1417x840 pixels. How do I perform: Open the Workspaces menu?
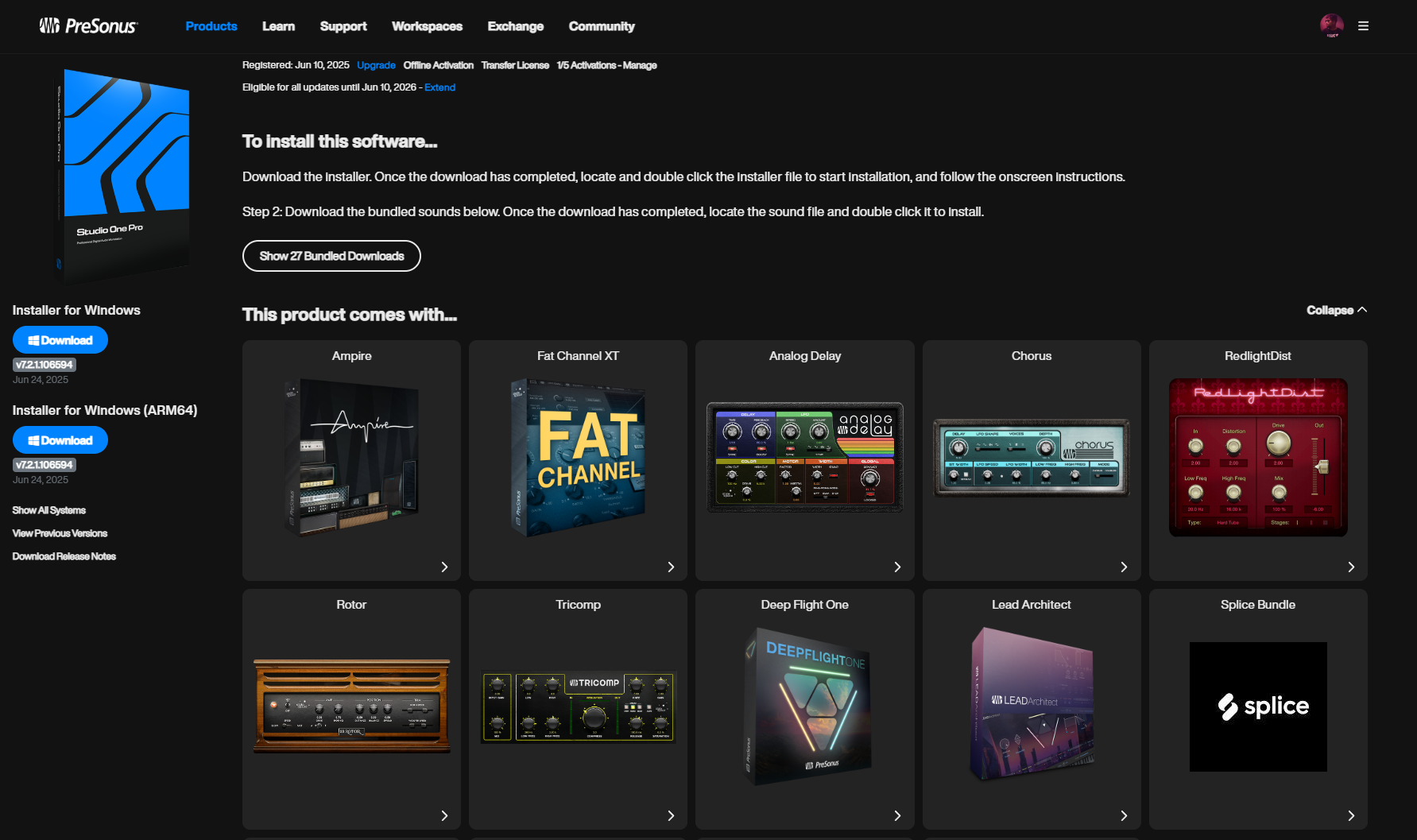[x=427, y=26]
